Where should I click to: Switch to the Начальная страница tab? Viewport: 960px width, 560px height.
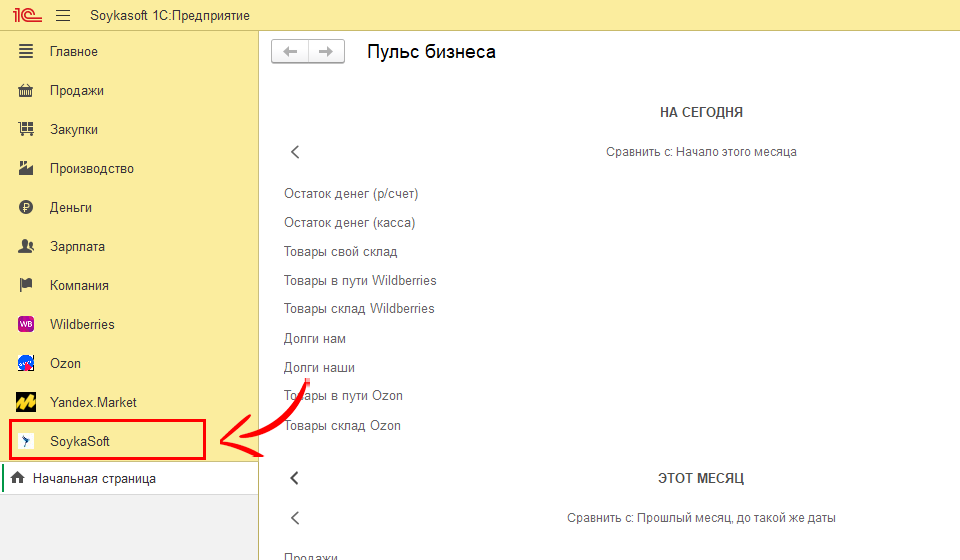[x=93, y=479]
